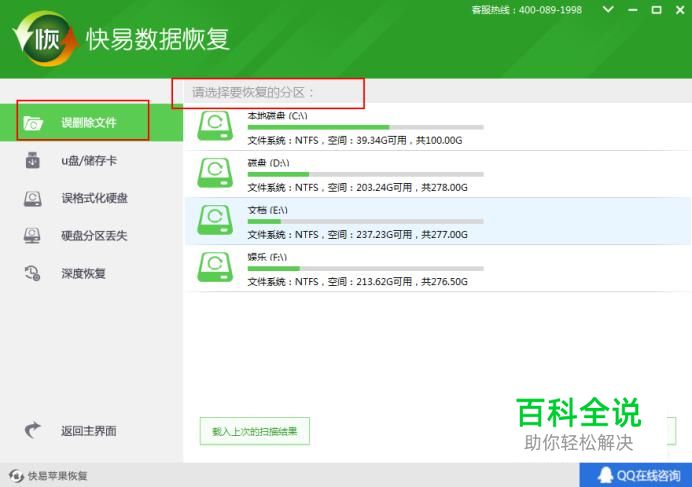Viewport: 692px width, 487px height.
Task: Click the drive icon for 本地磁盘 (C:\)
Action: (x=215, y=126)
